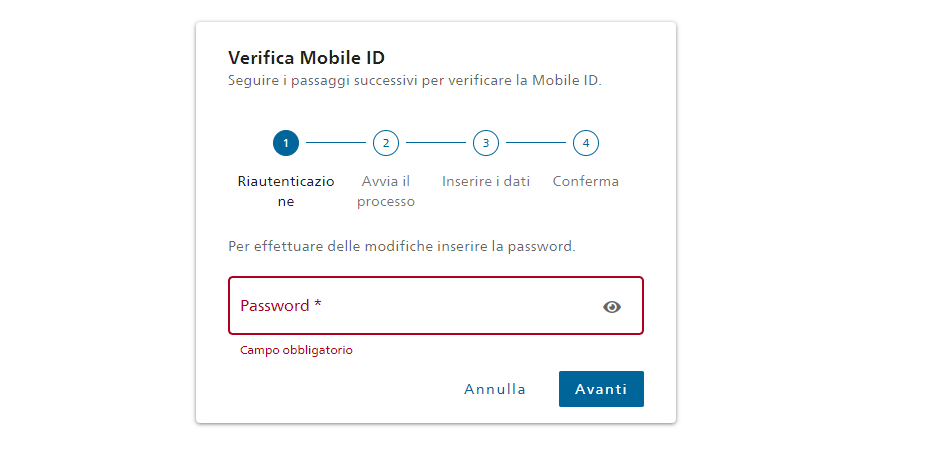
Task: Click the Verifica Mobile ID heading
Action: pos(306,58)
